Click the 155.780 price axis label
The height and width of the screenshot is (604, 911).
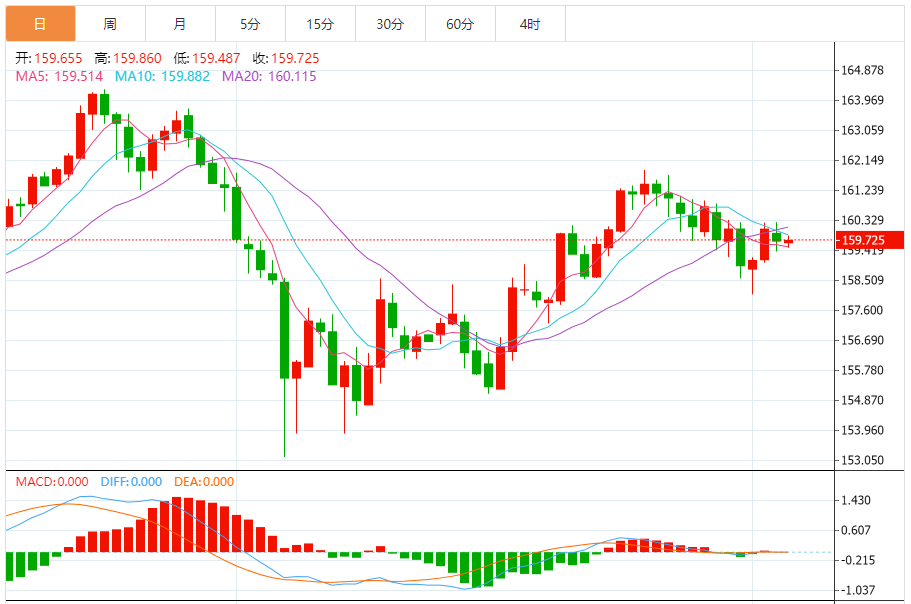(x=862, y=370)
